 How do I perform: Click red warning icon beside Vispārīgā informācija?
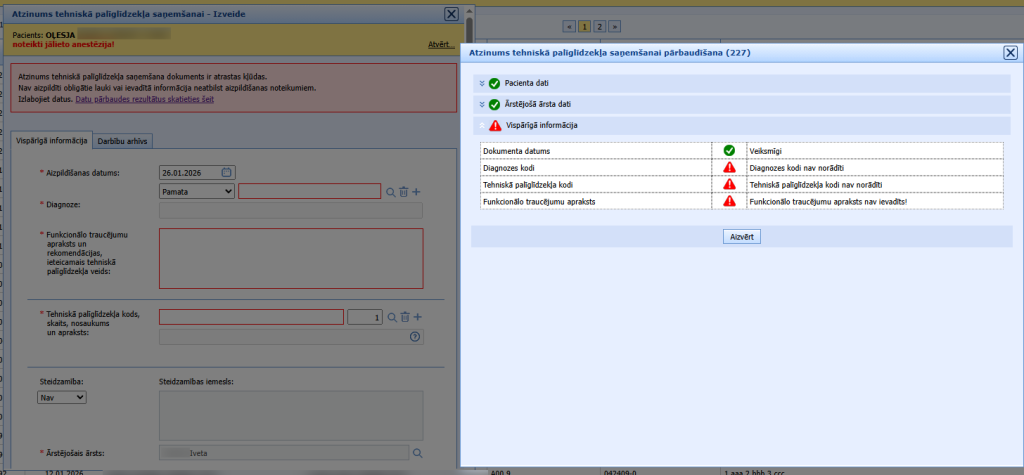coord(495,125)
